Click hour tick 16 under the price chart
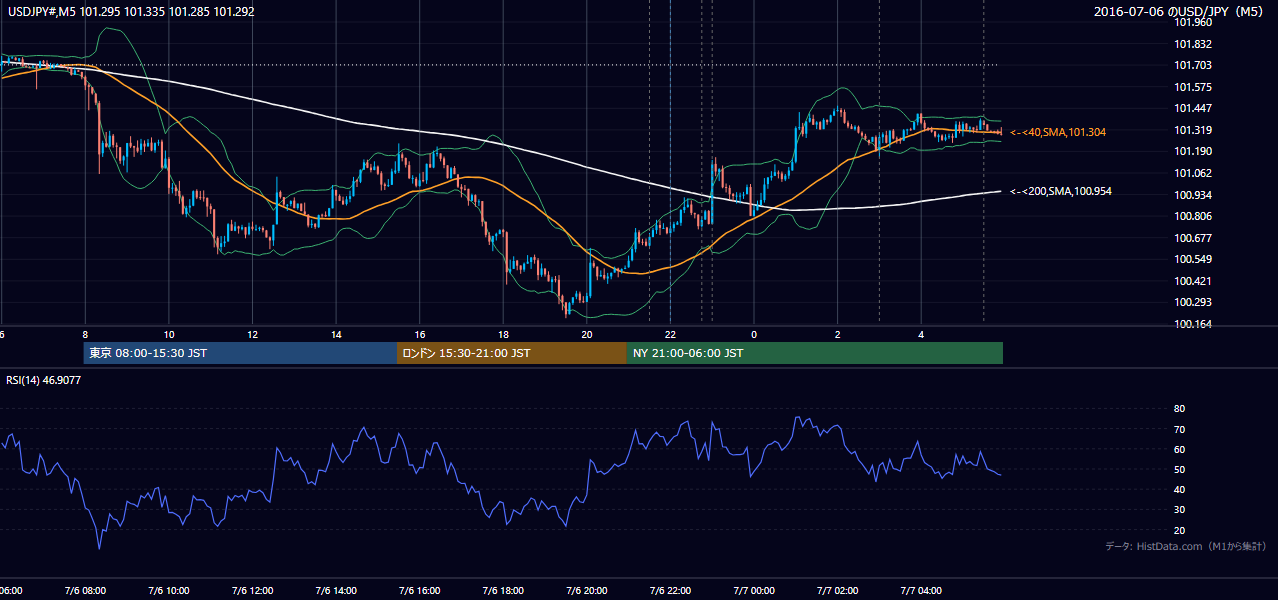 (x=420, y=335)
